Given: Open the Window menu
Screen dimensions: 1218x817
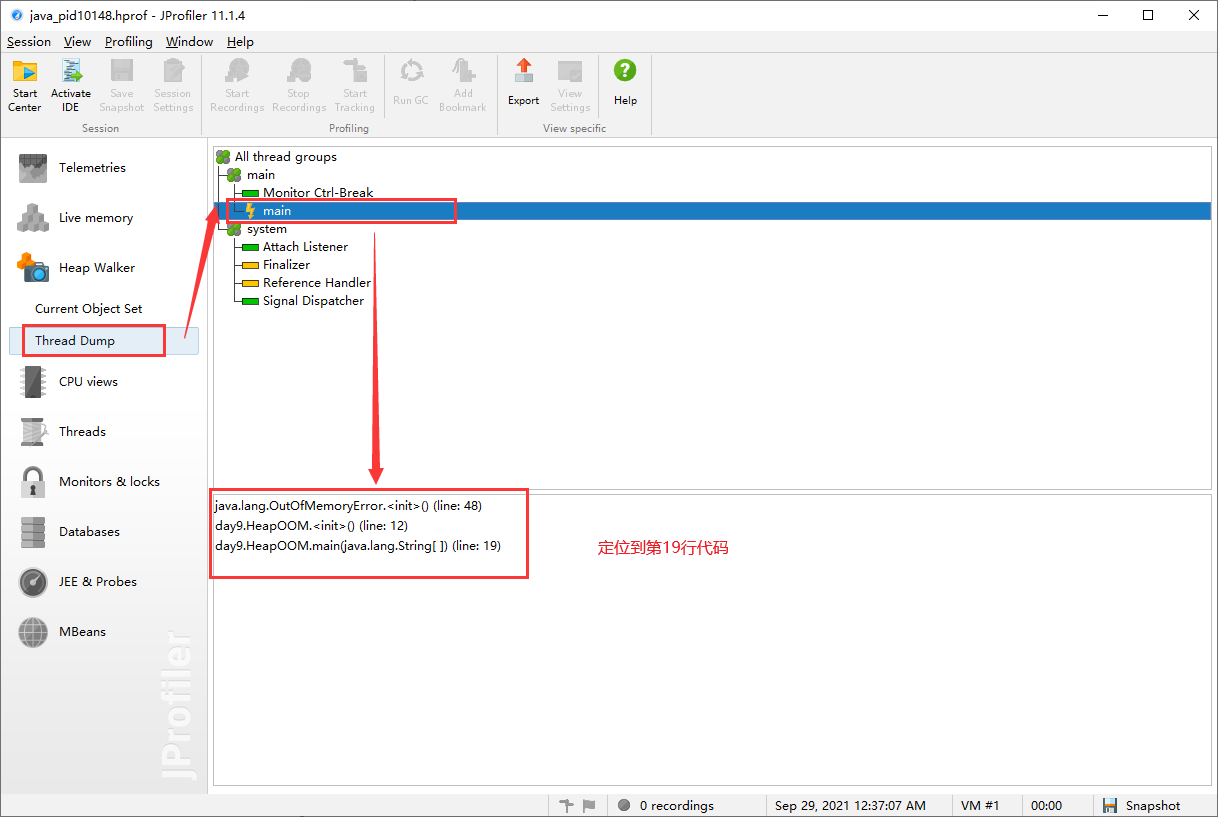Looking at the screenshot, I should pyautogui.click(x=189, y=42).
